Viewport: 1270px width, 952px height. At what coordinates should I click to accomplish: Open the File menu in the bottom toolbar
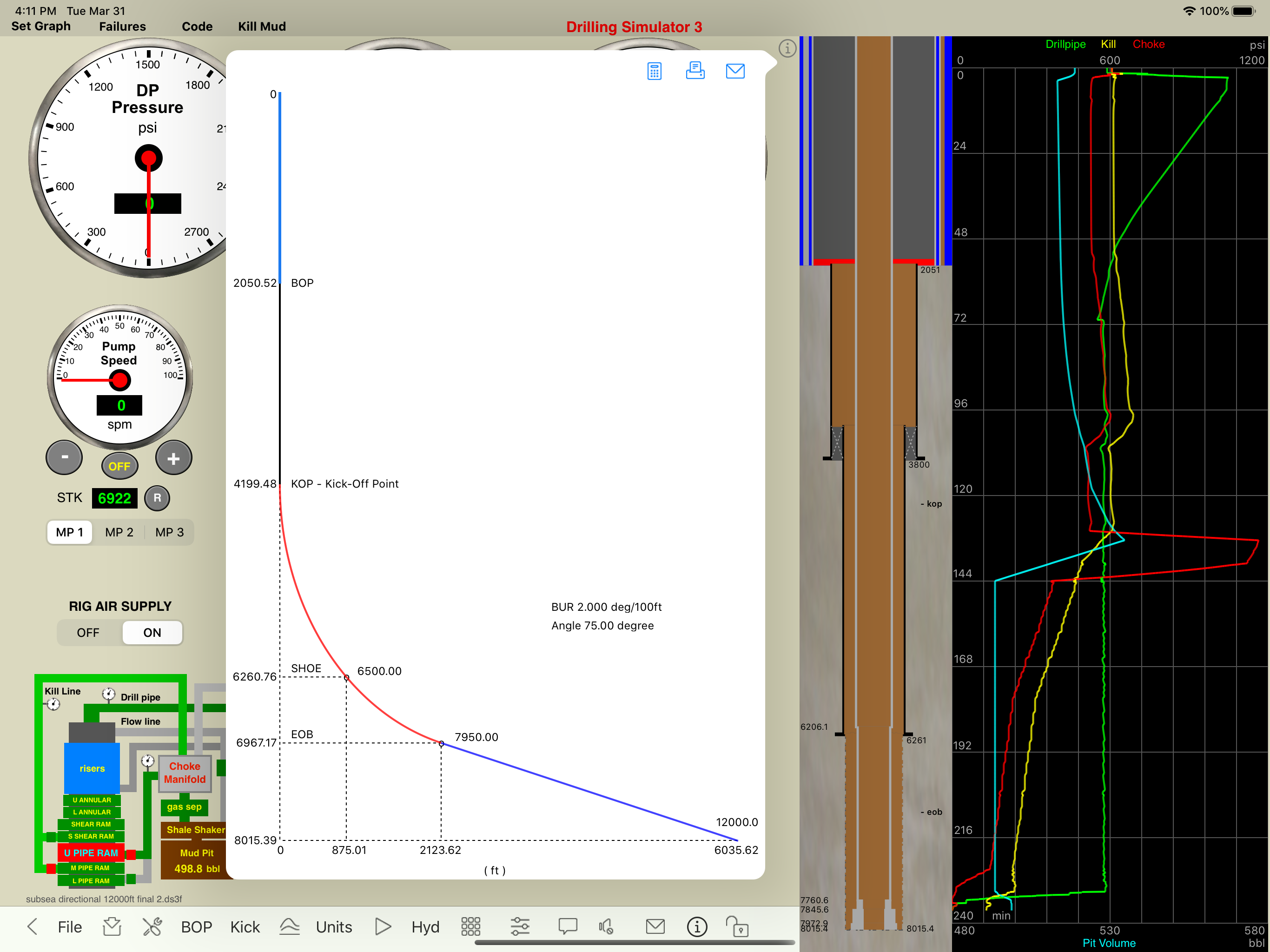pyautogui.click(x=69, y=927)
